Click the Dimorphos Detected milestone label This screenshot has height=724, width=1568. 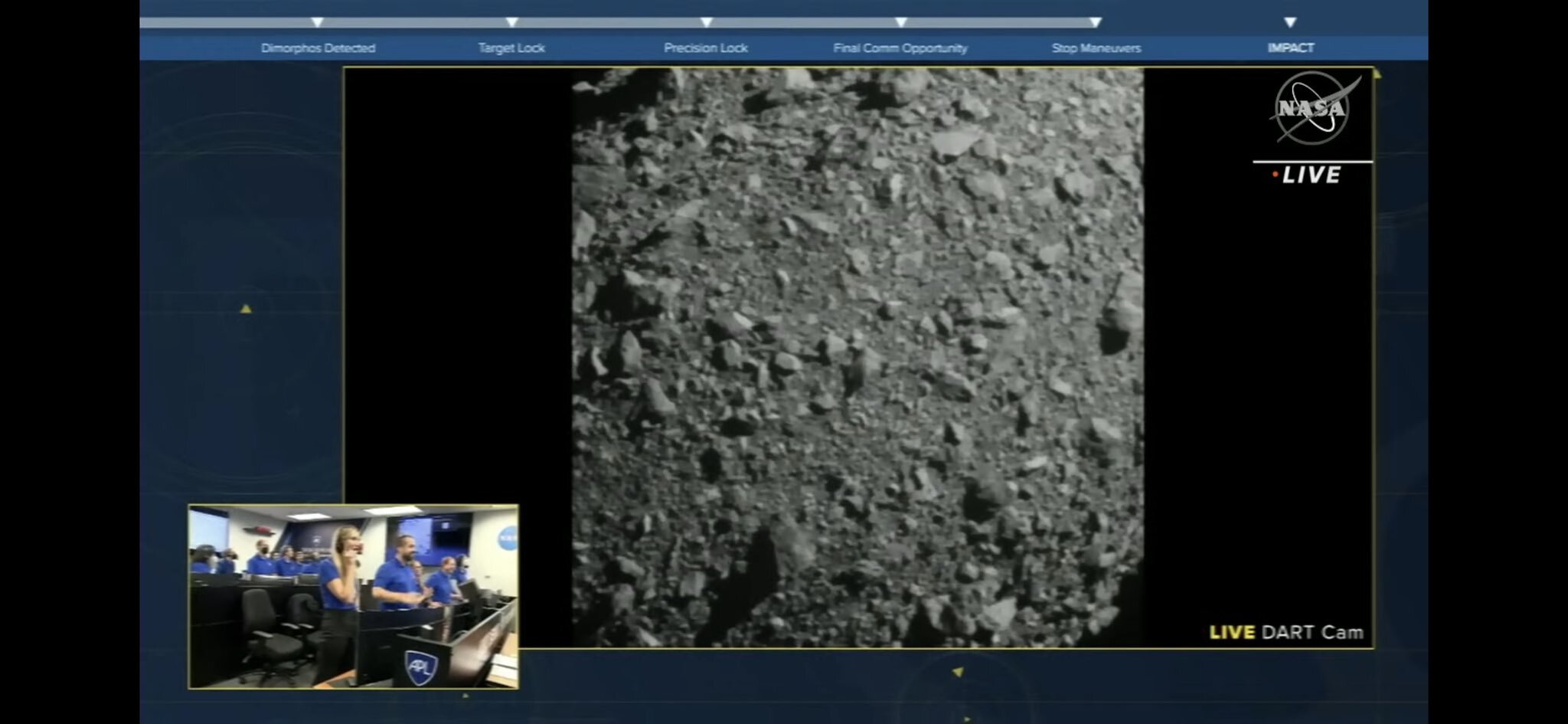318,48
